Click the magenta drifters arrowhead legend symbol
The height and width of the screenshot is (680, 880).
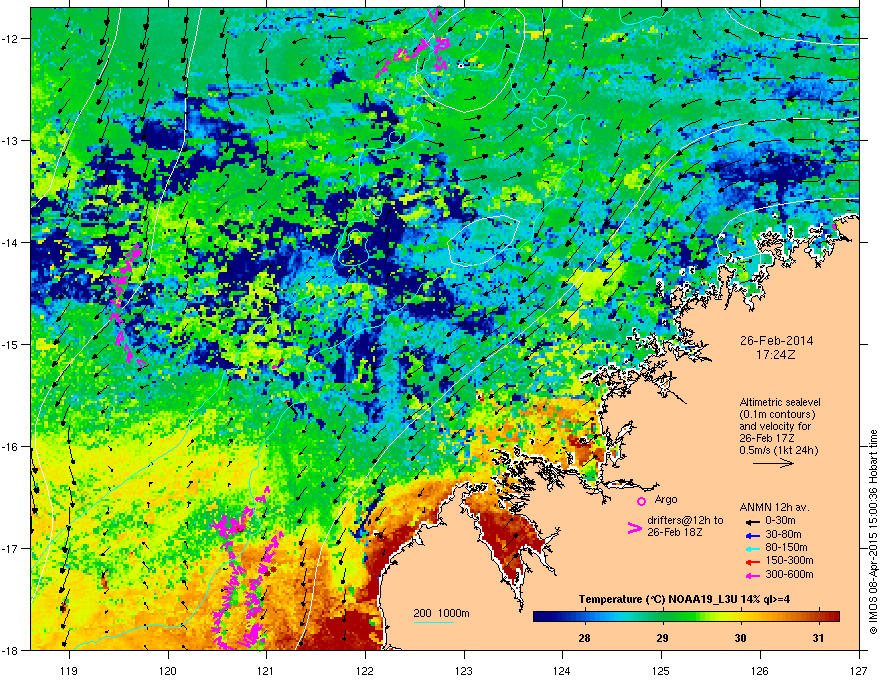click(634, 528)
